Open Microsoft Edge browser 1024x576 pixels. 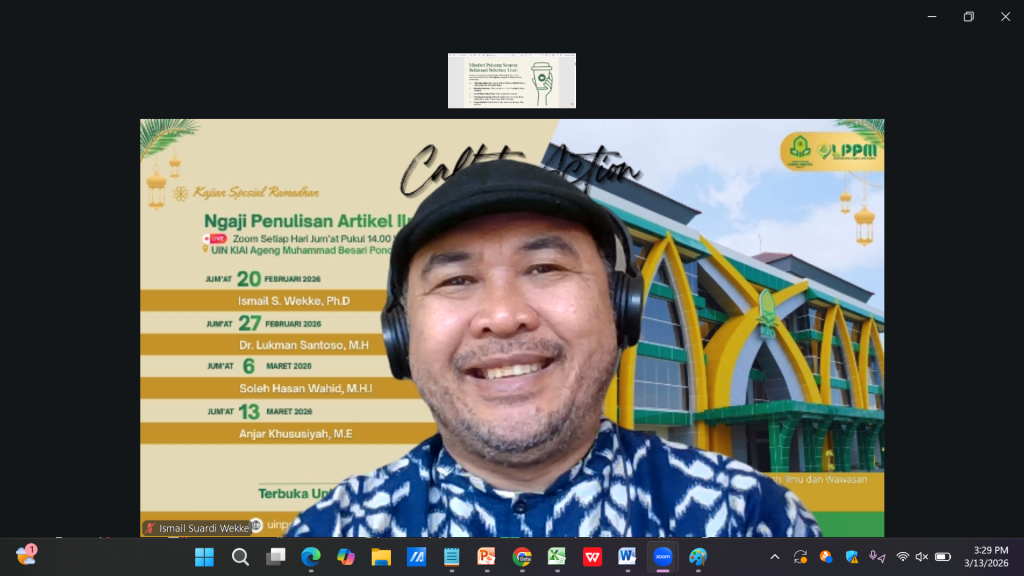click(310, 558)
